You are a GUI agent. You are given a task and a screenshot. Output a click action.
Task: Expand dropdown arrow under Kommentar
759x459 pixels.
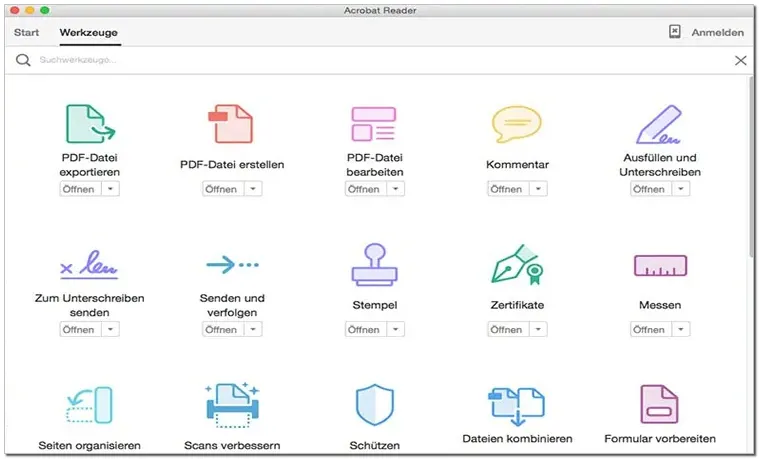coord(538,189)
